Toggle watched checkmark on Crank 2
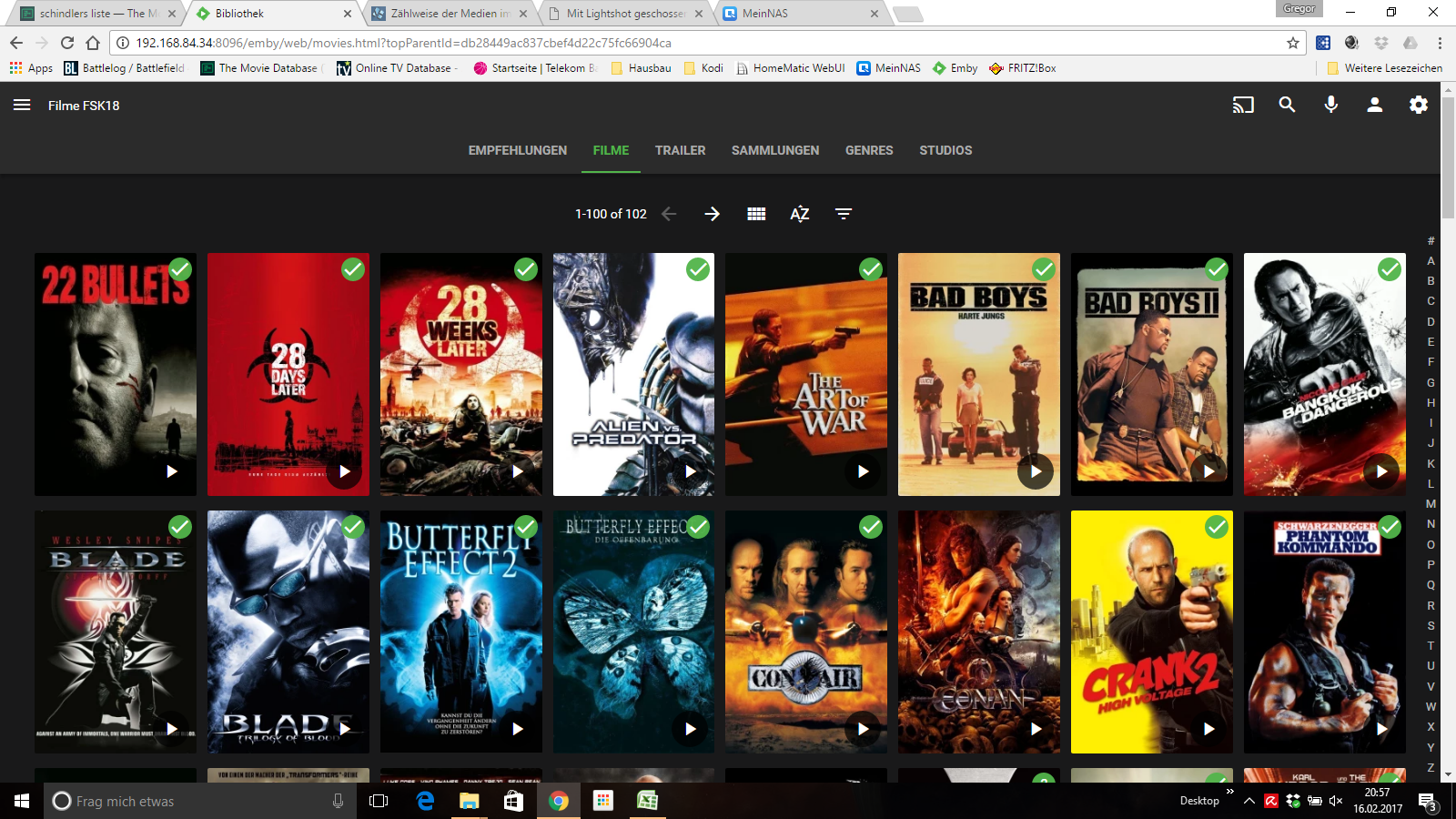The width and height of the screenshot is (1456, 819). tap(1217, 527)
